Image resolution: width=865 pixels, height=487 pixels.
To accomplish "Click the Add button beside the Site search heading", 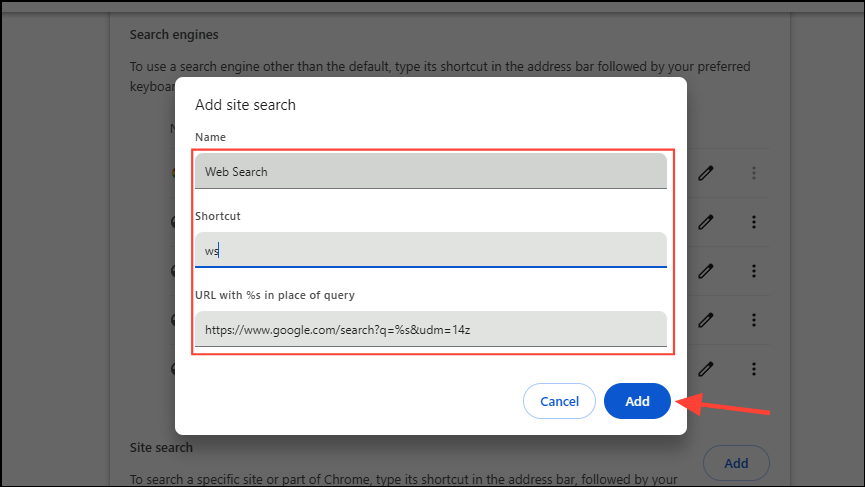I will pos(736,463).
